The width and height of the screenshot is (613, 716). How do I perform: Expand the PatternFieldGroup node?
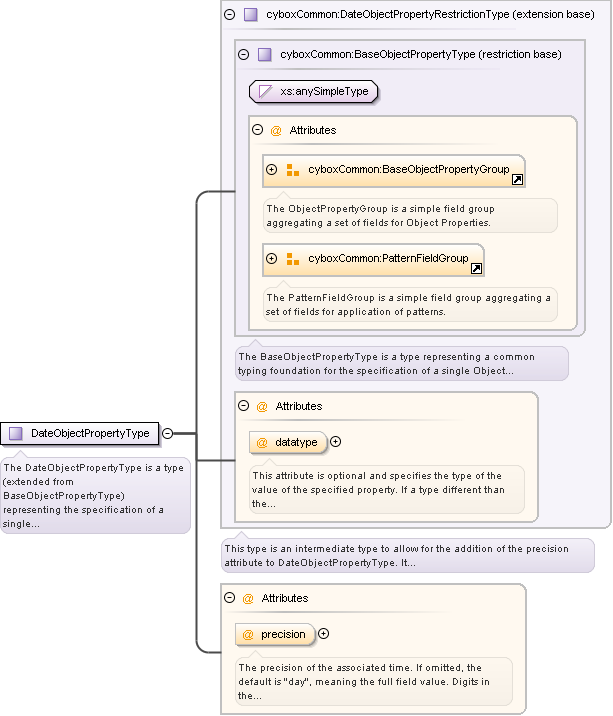click(x=272, y=258)
